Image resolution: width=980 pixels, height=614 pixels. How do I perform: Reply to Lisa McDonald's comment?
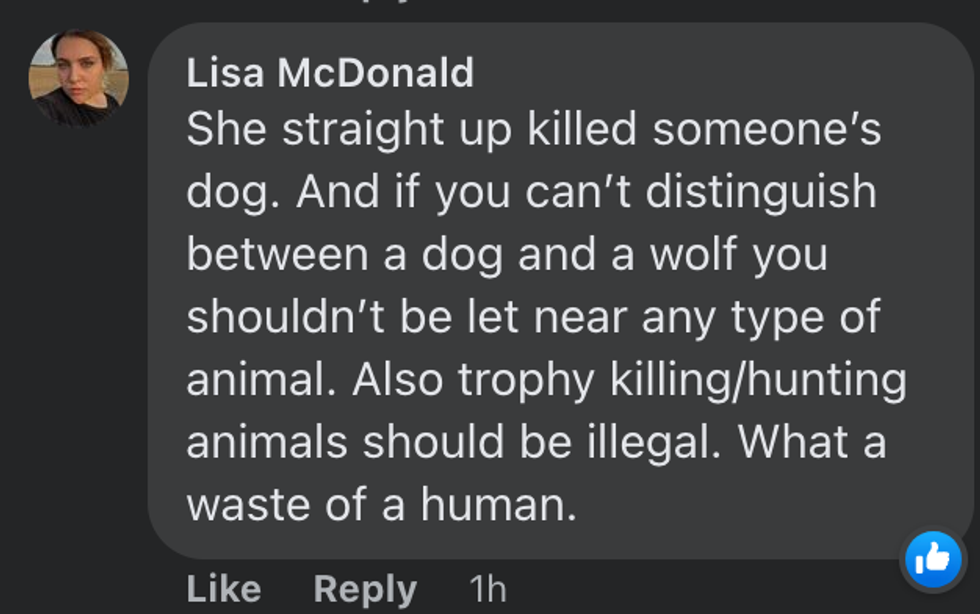(x=365, y=589)
